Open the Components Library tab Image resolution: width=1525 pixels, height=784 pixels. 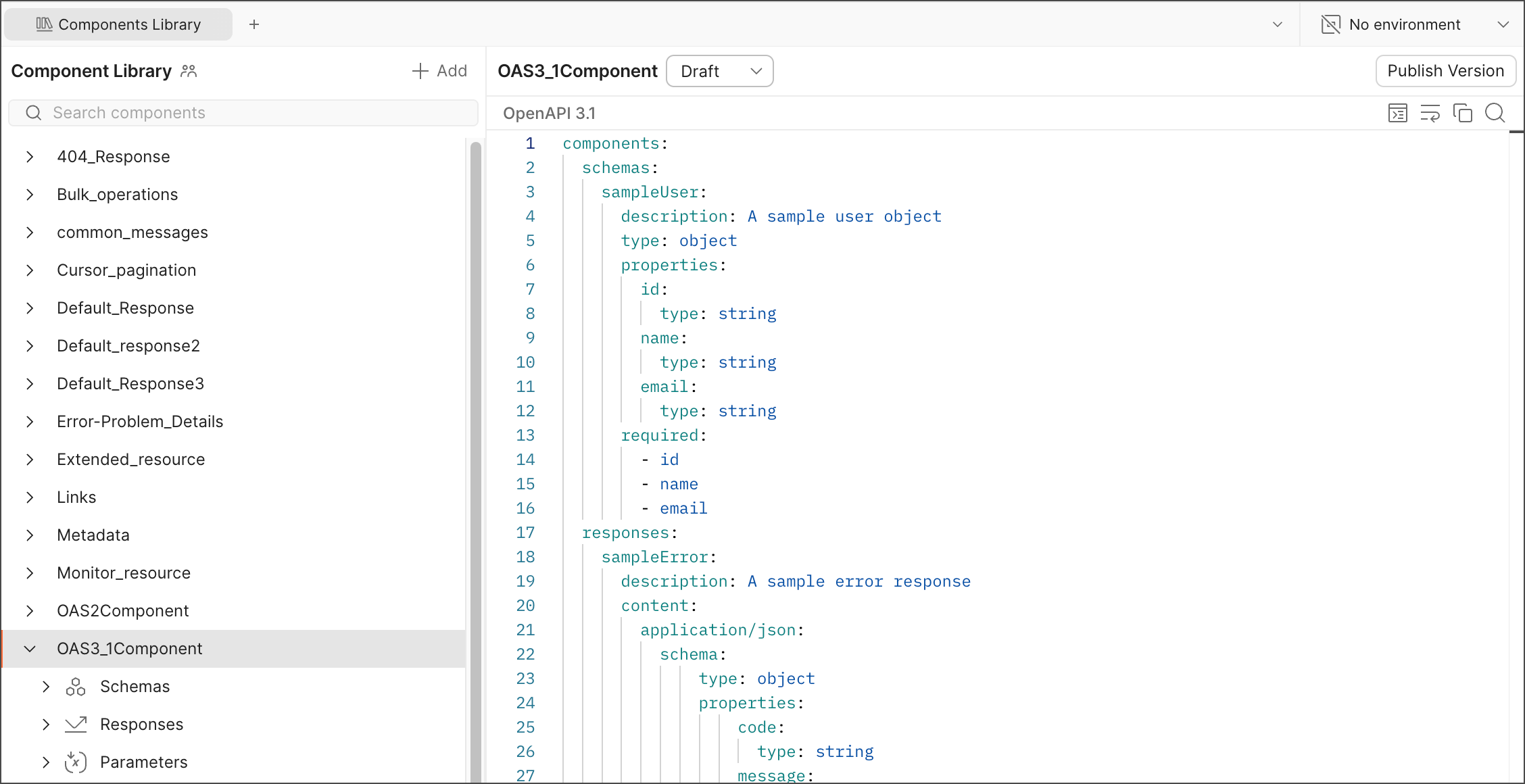tap(118, 24)
